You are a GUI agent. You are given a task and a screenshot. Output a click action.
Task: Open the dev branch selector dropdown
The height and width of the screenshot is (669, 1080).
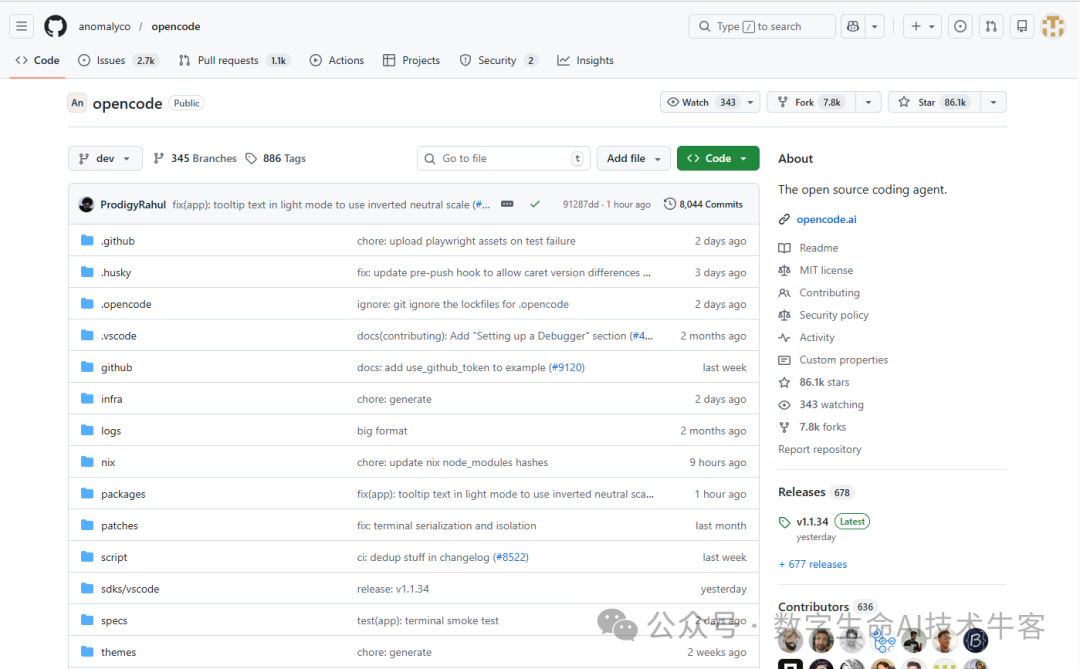[105, 158]
